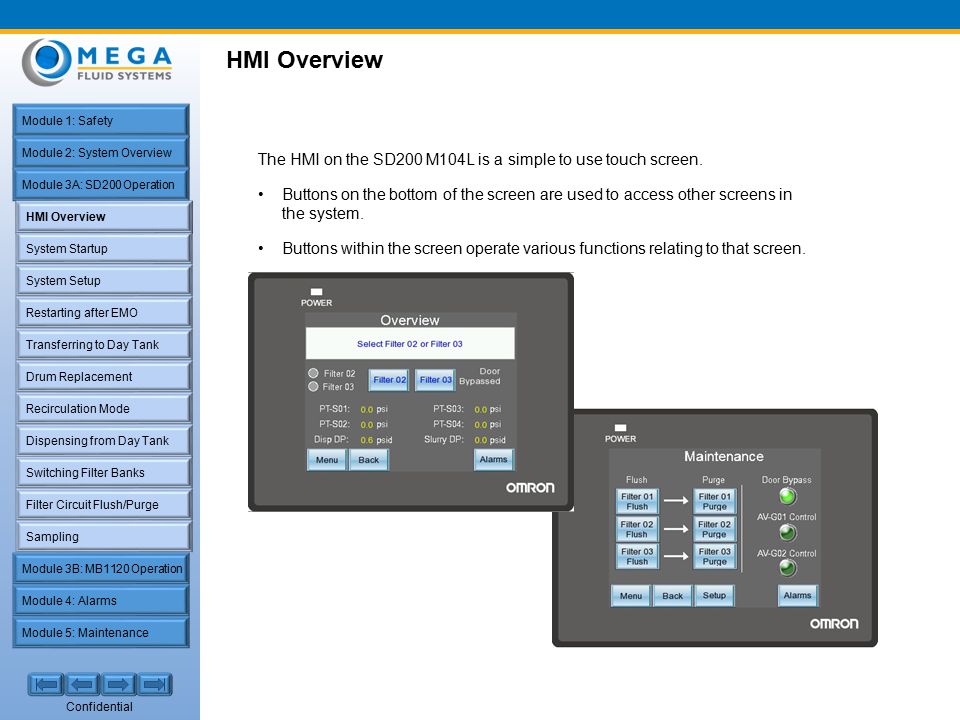Click the HMI Overview slide title
960x720 pixels.
304,60
